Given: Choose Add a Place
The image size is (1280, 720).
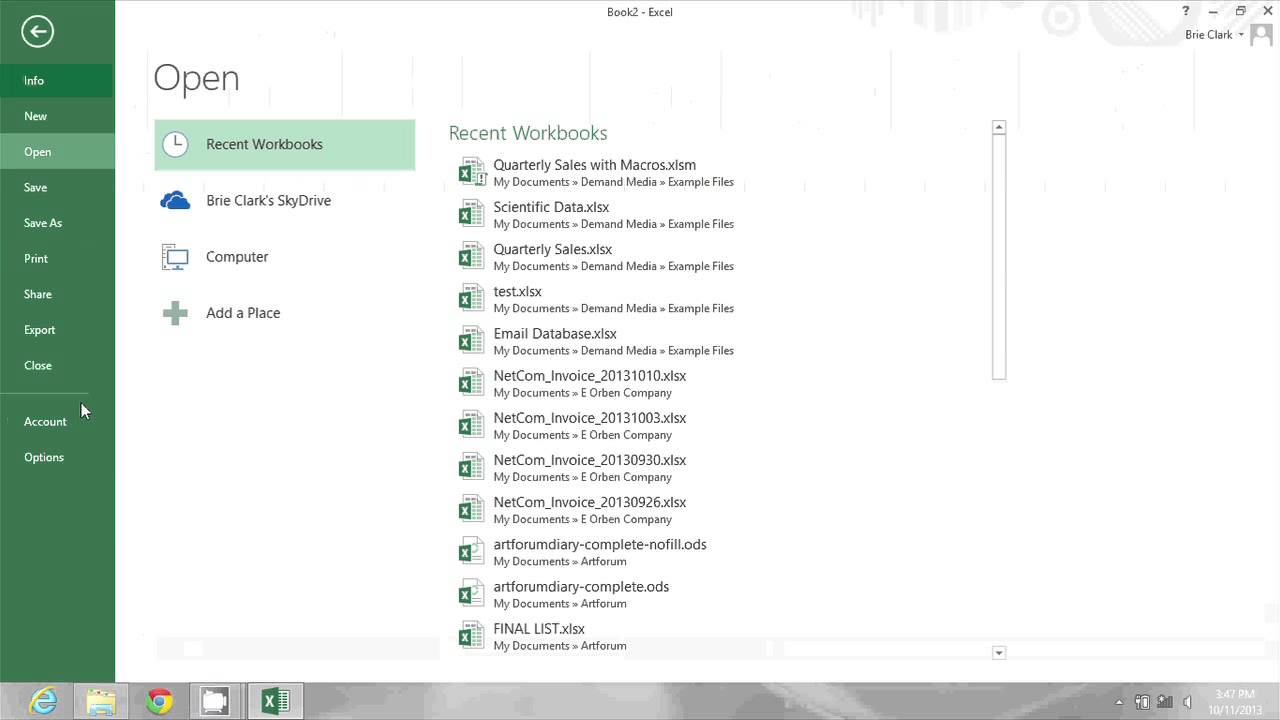Looking at the screenshot, I should [285, 313].
